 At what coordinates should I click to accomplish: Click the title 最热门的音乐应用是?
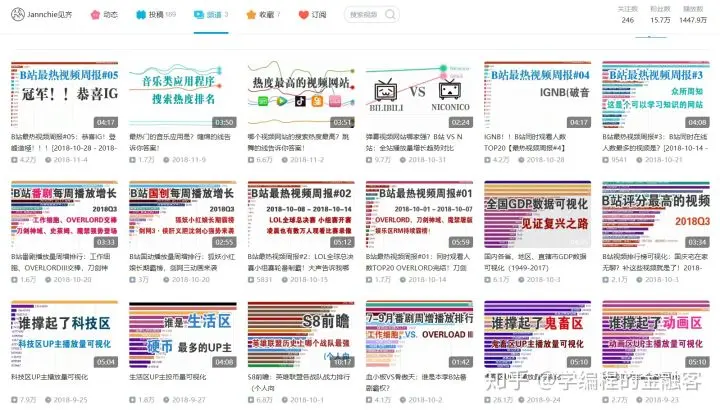[x=180, y=142]
